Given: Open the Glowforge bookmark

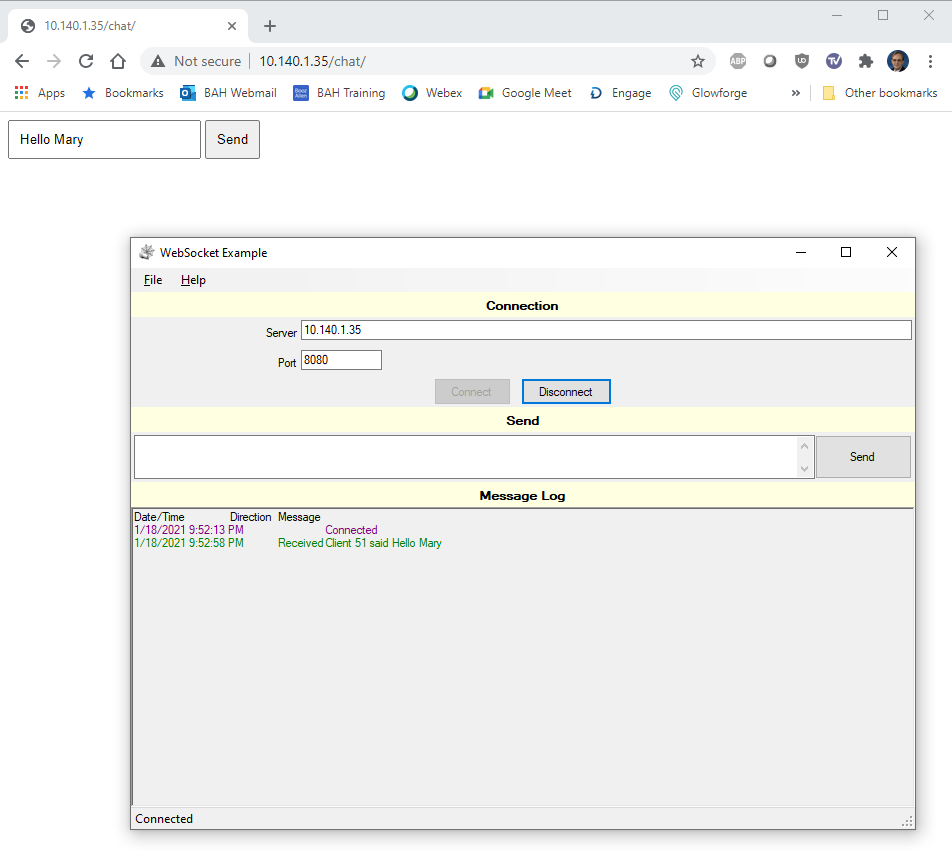Looking at the screenshot, I should [708, 93].
